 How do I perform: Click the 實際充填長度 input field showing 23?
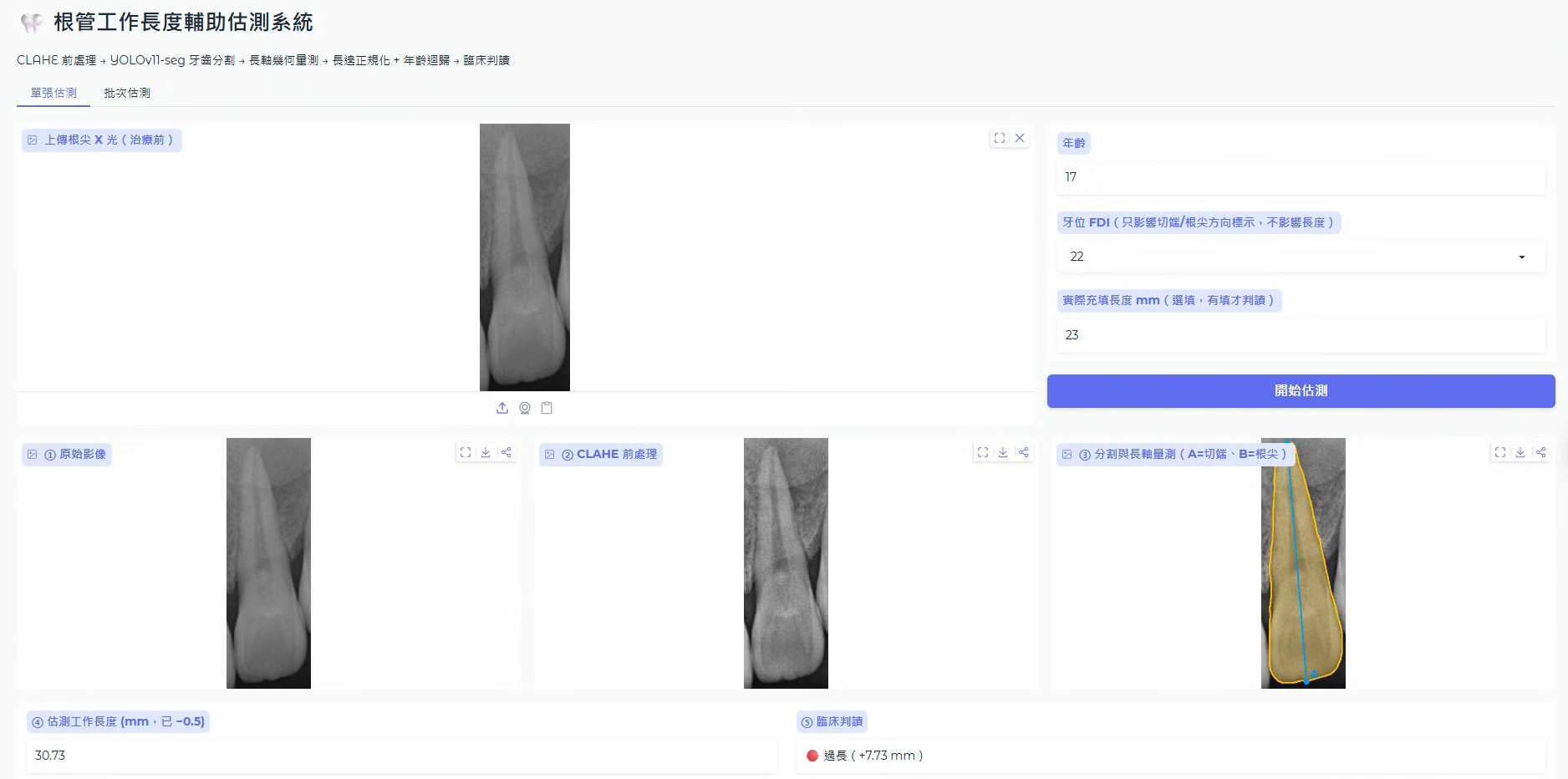(x=1301, y=335)
